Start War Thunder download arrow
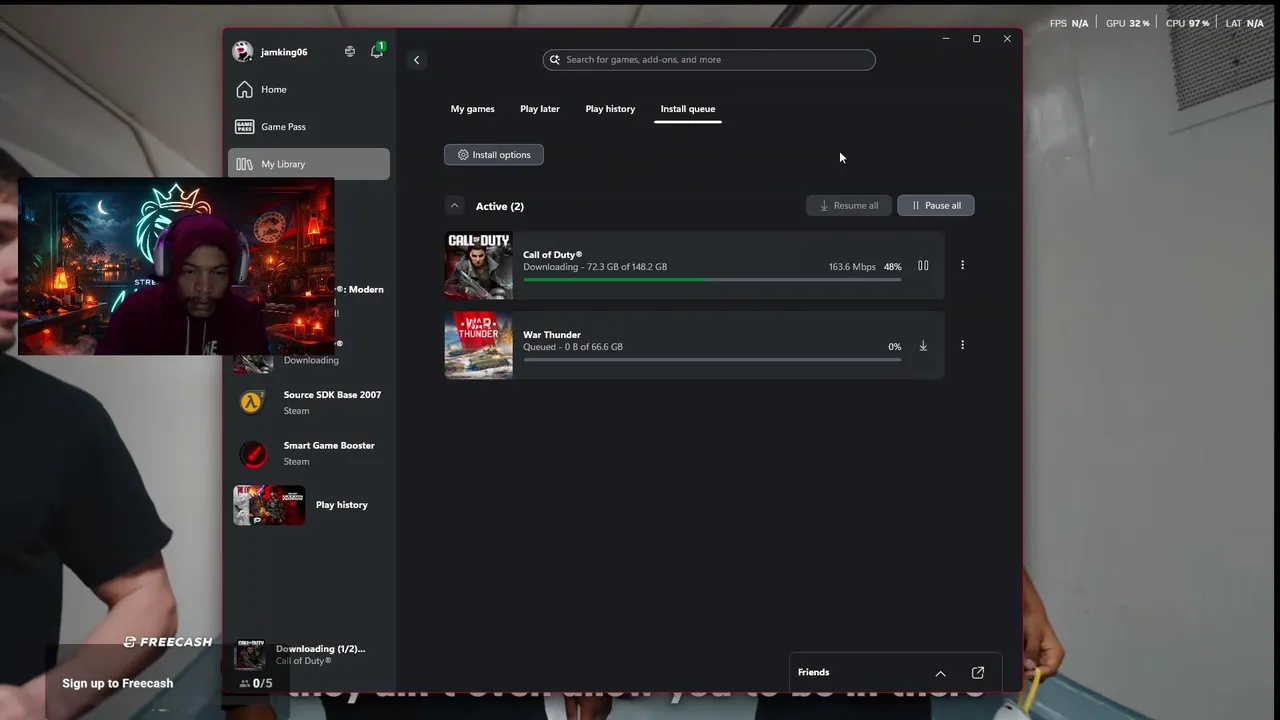Screen dimensions: 1280x720 point(923,346)
